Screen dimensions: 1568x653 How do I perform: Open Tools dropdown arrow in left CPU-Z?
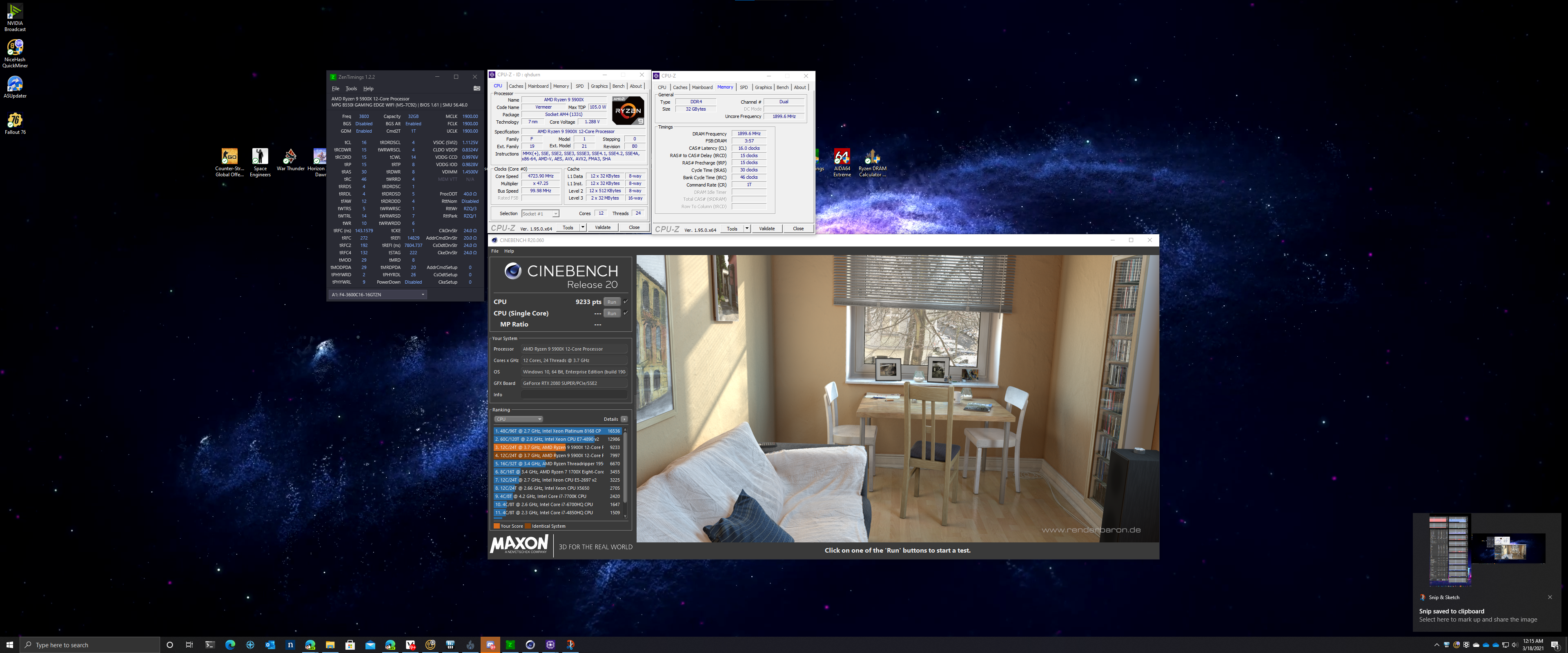click(583, 228)
